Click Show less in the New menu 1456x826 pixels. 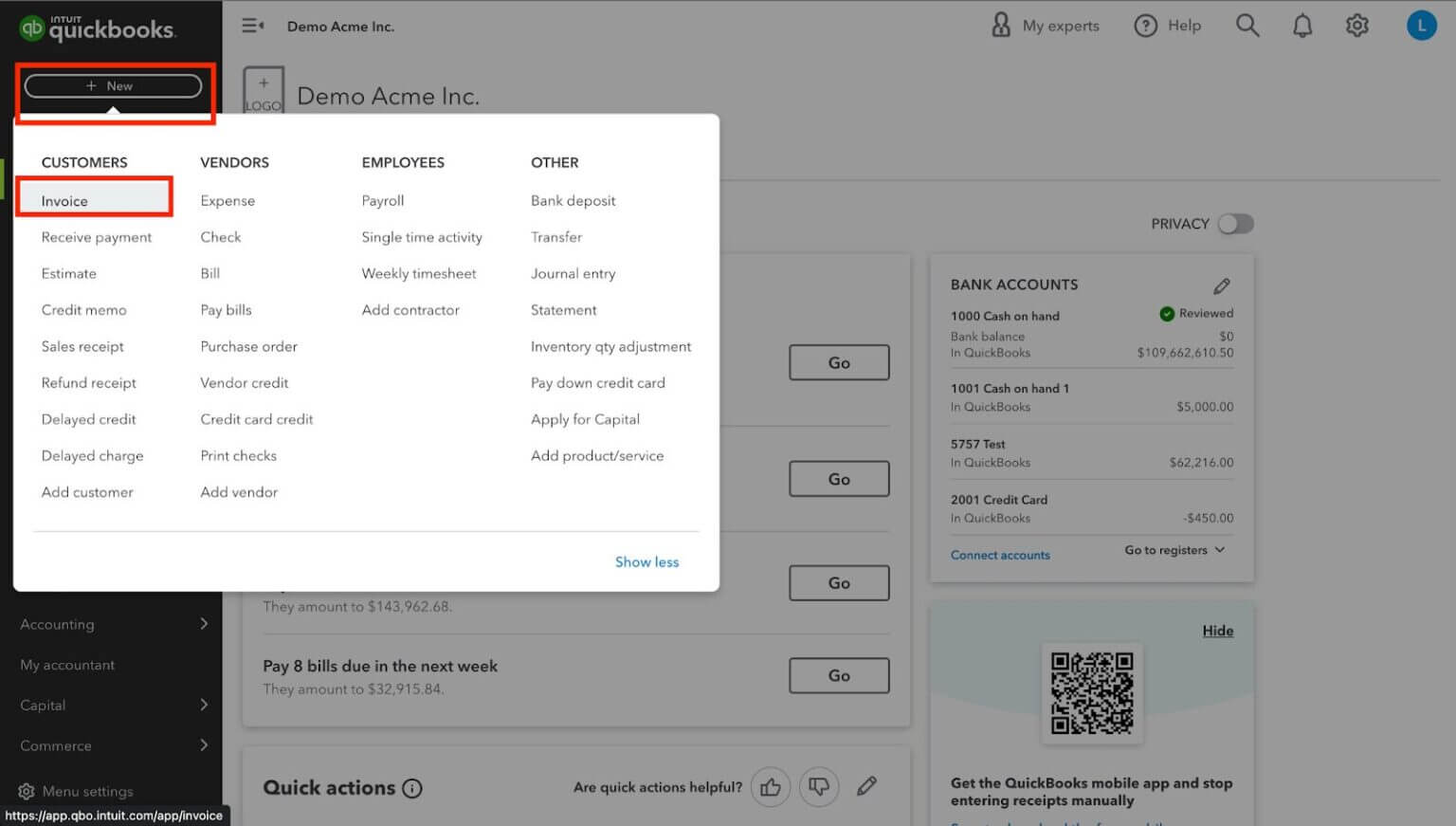coord(646,561)
